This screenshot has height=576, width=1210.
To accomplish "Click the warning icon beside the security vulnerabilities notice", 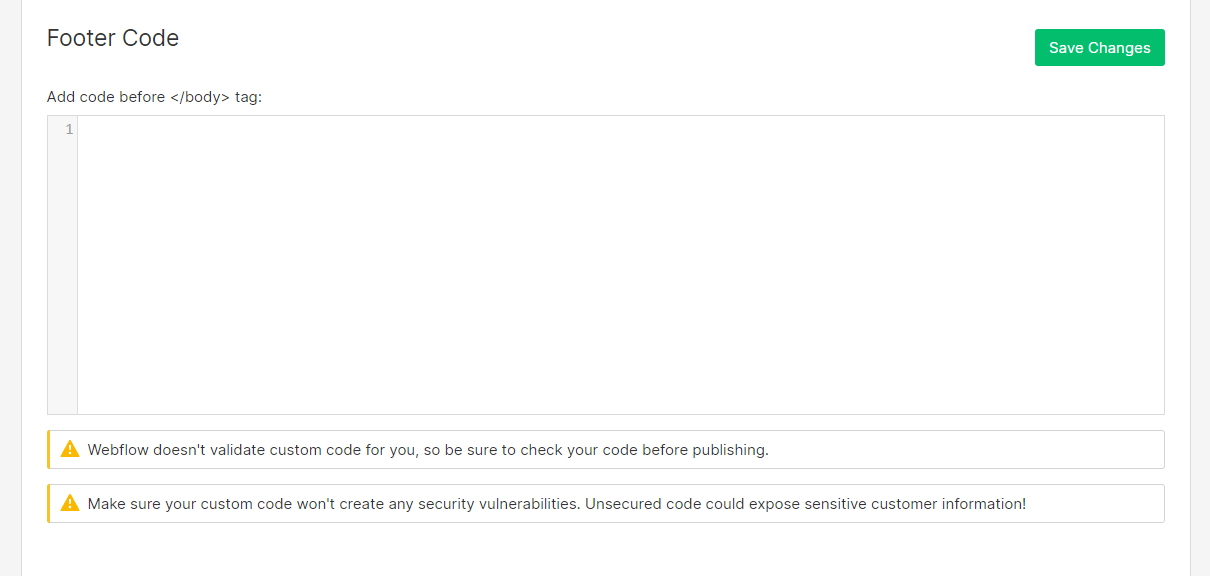I will pyautogui.click(x=70, y=503).
